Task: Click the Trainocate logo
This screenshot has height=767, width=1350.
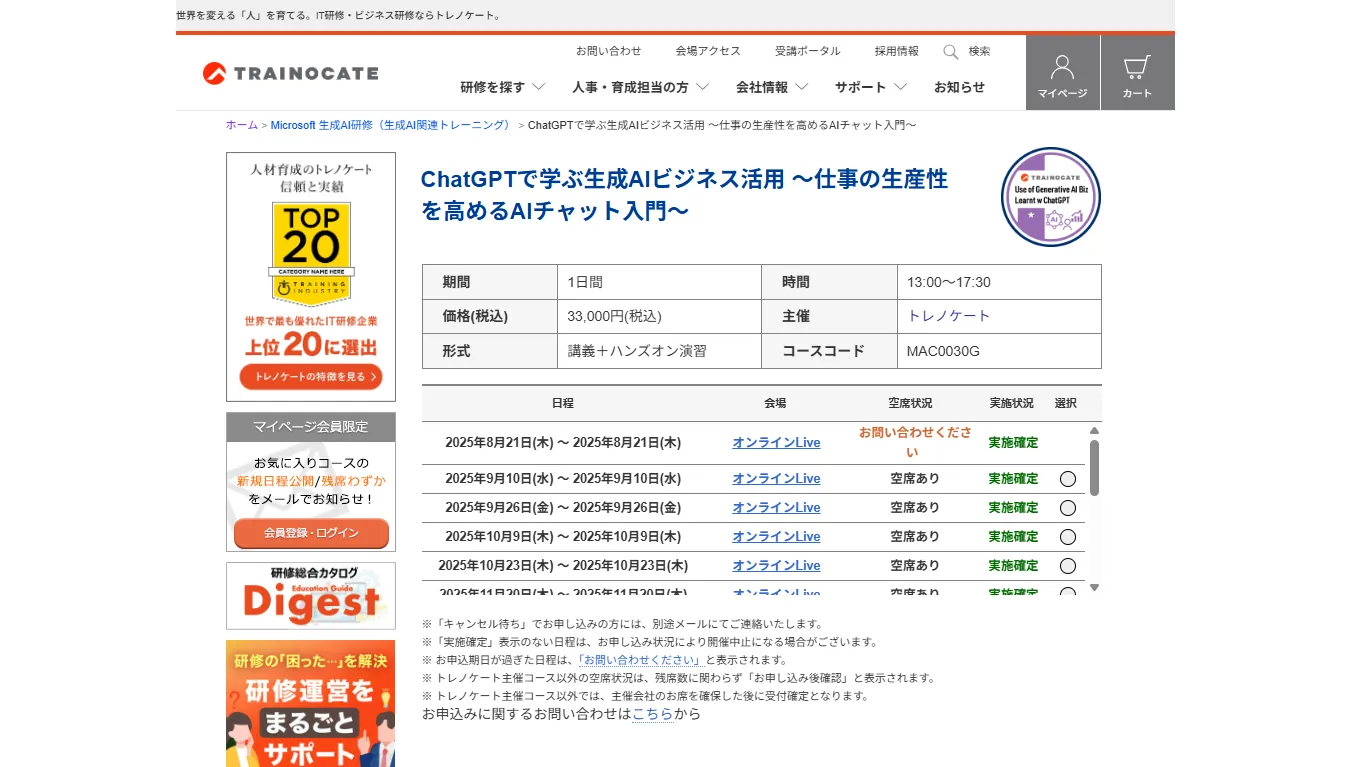Action: [290, 73]
